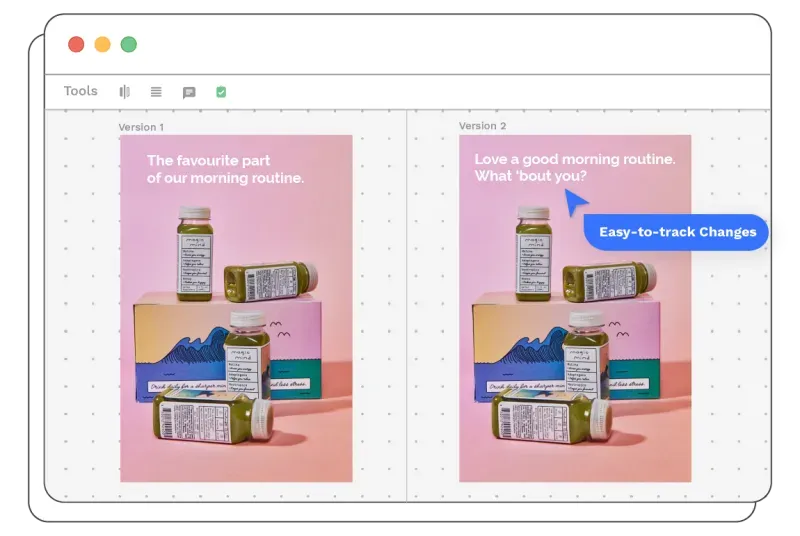
Task: Open the Version 1 poster image
Action: (x=236, y=308)
